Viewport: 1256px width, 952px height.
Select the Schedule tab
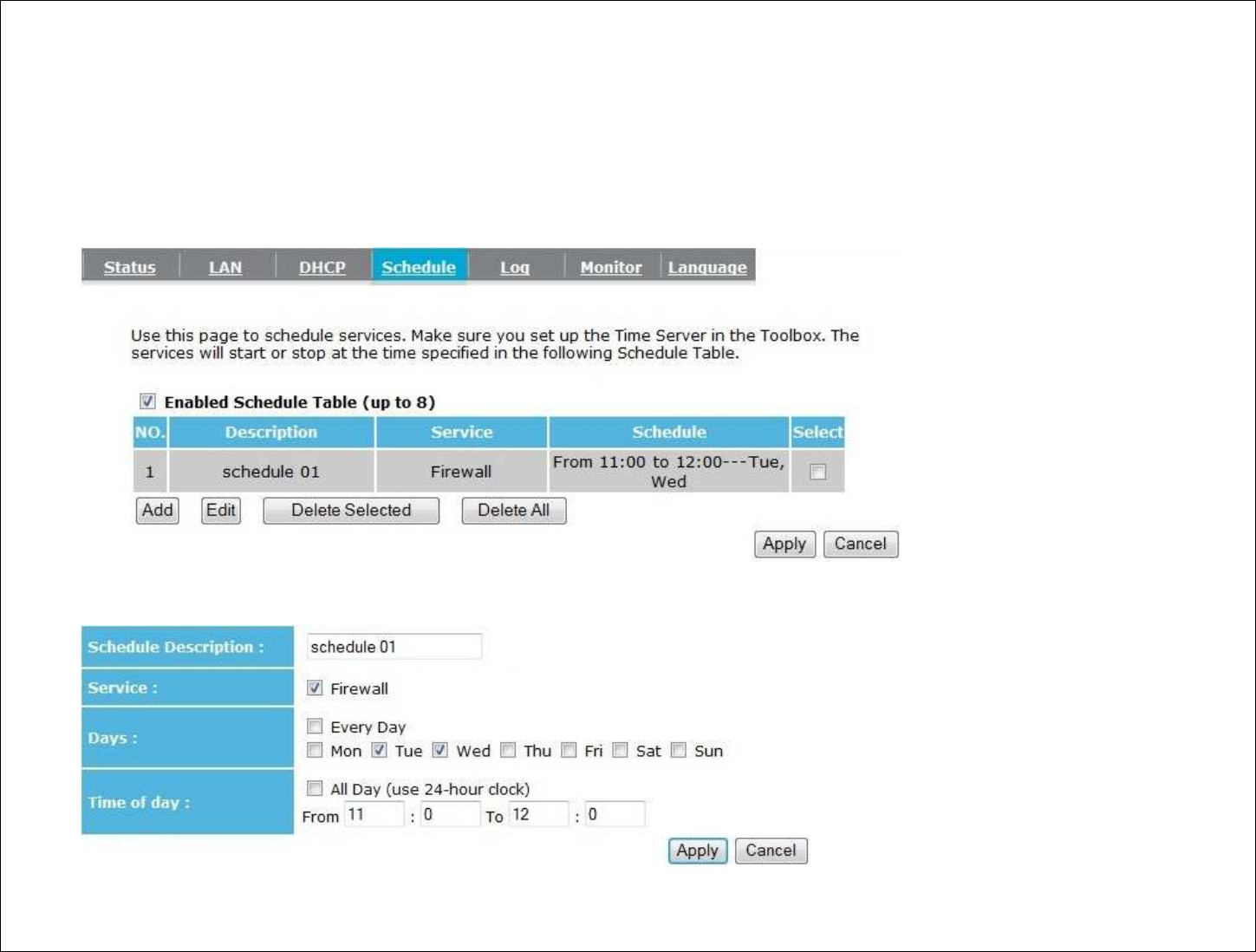point(419,267)
